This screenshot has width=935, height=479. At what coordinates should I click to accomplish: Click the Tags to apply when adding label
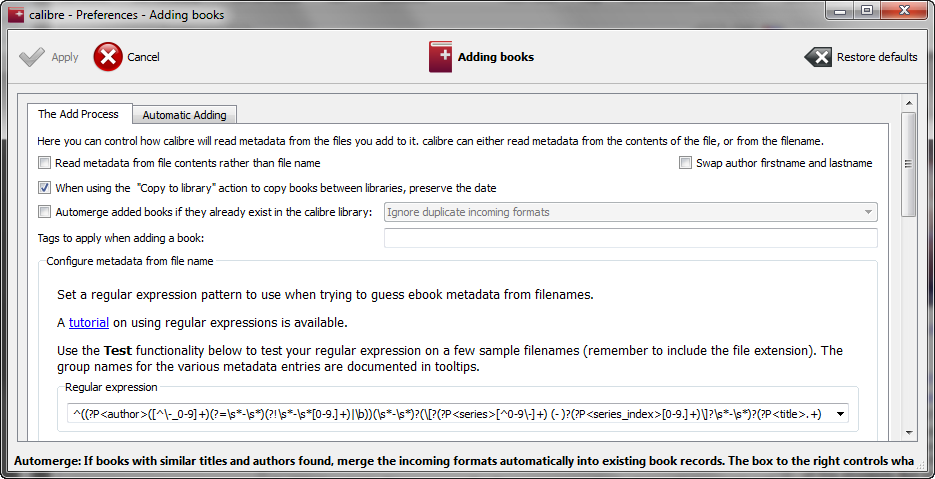121,239
